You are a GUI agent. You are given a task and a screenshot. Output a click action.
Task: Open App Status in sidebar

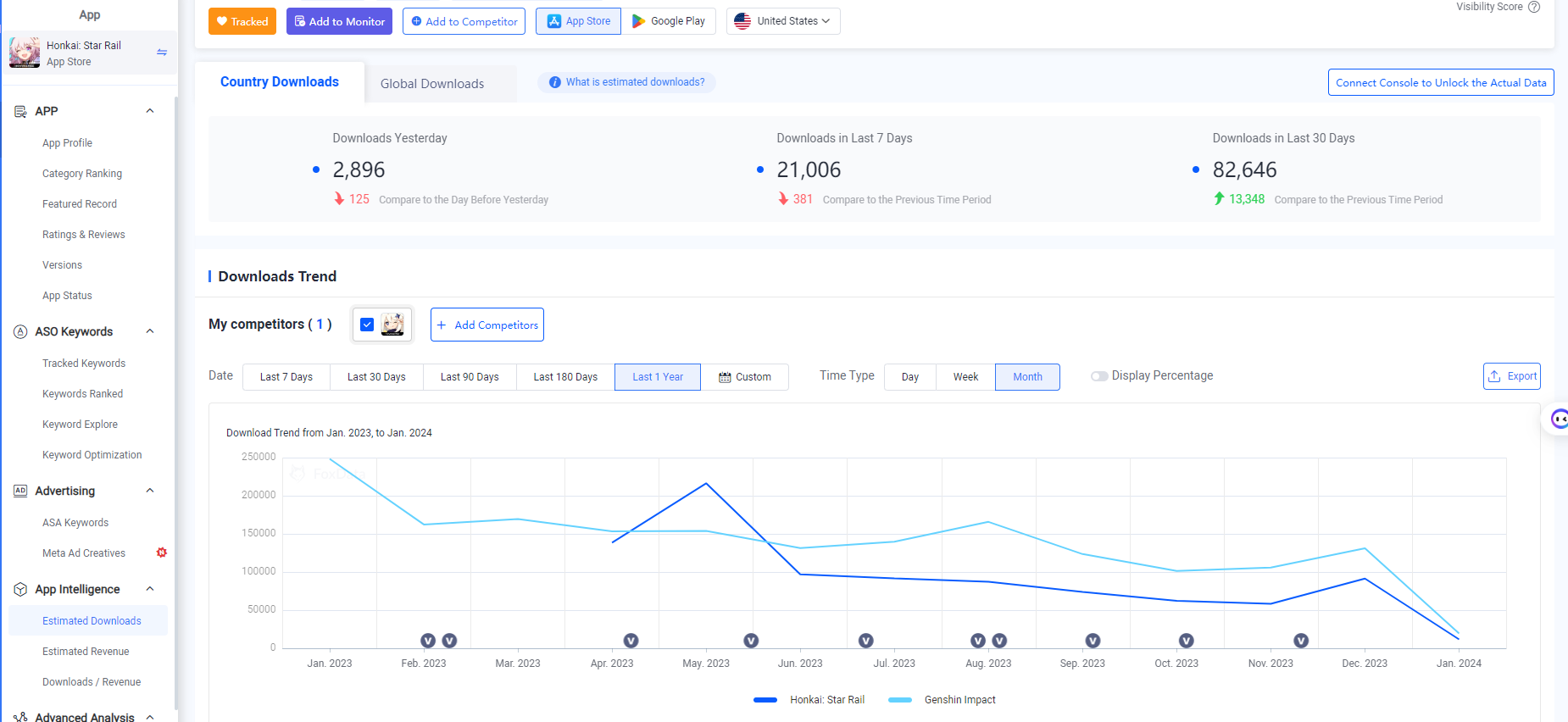tap(67, 296)
